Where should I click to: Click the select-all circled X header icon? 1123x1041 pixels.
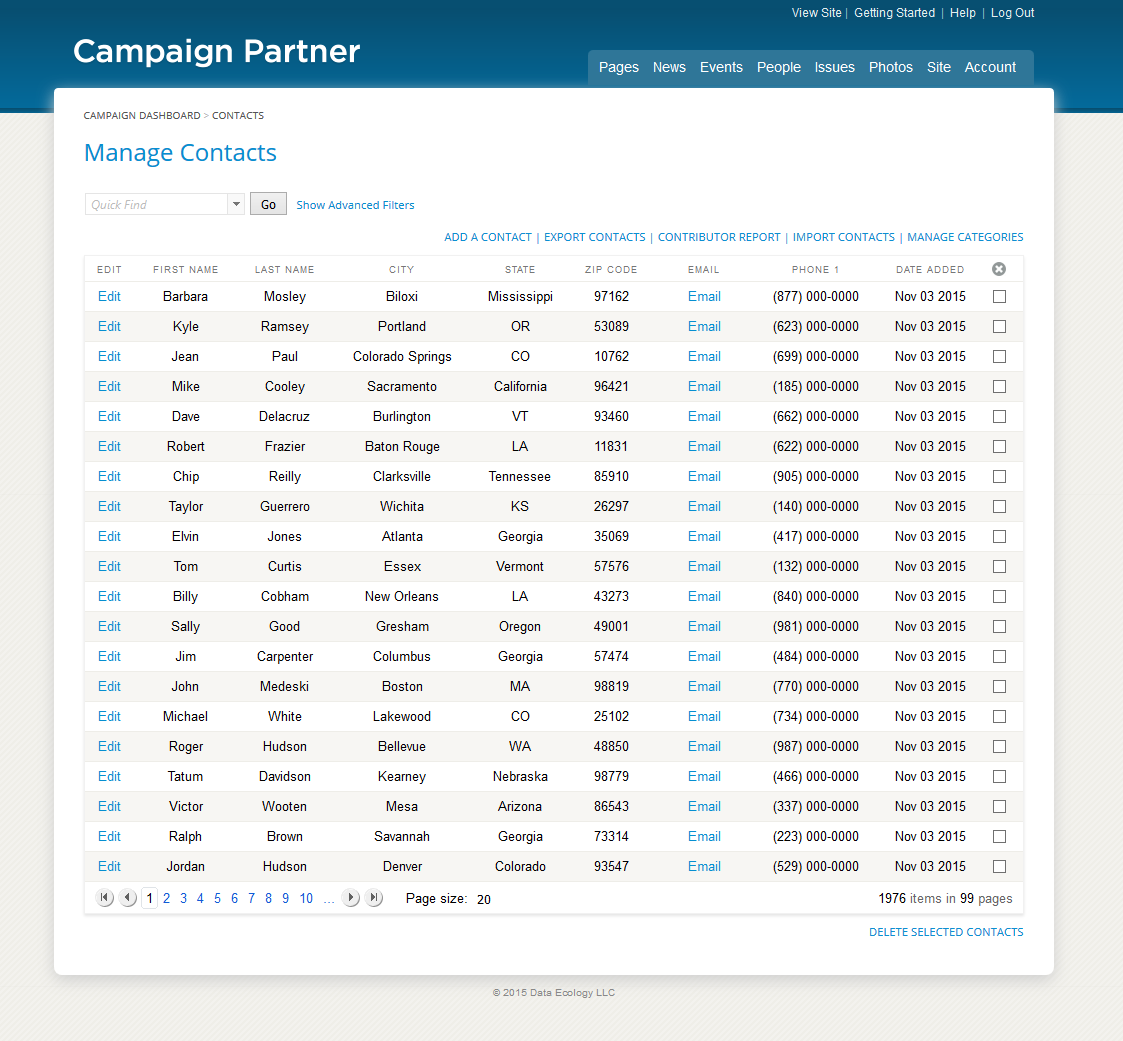(999, 269)
